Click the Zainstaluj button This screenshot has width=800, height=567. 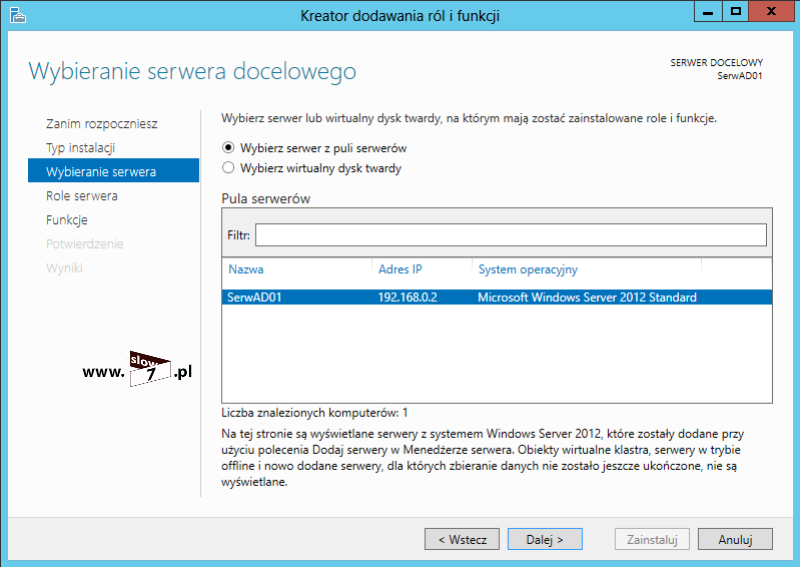[651, 539]
